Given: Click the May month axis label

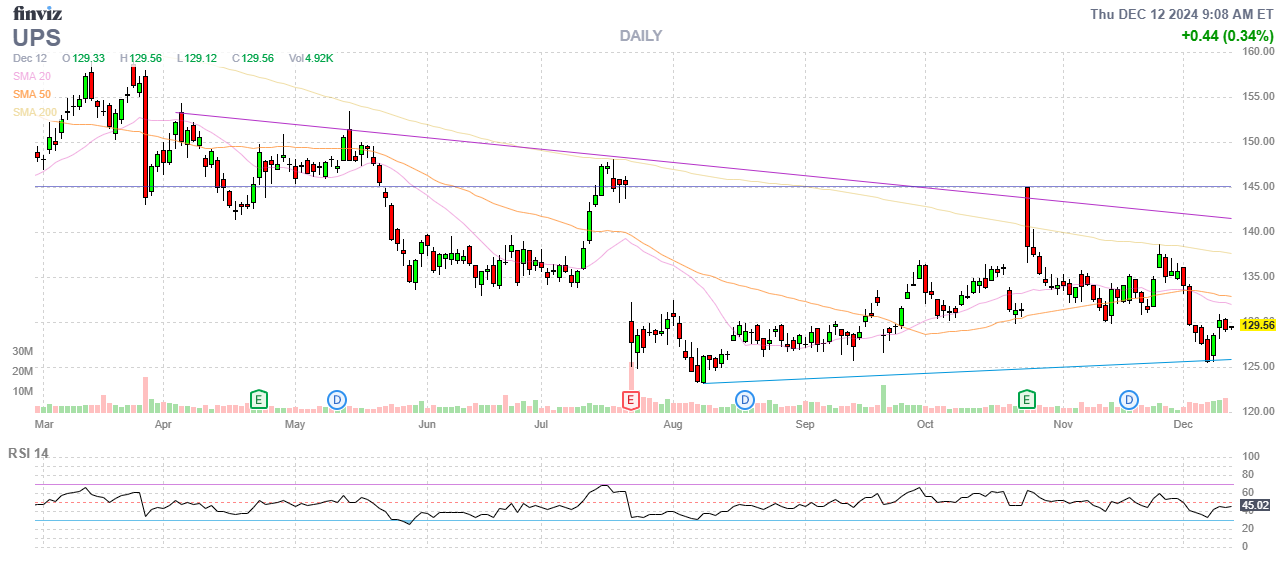Looking at the screenshot, I should [x=295, y=424].
